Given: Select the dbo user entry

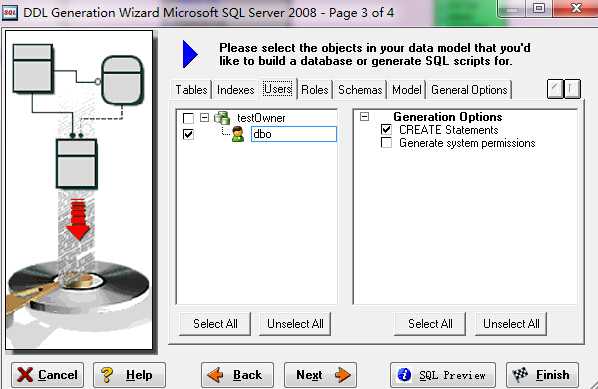Looking at the screenshot, I should (x=294, y=134).
